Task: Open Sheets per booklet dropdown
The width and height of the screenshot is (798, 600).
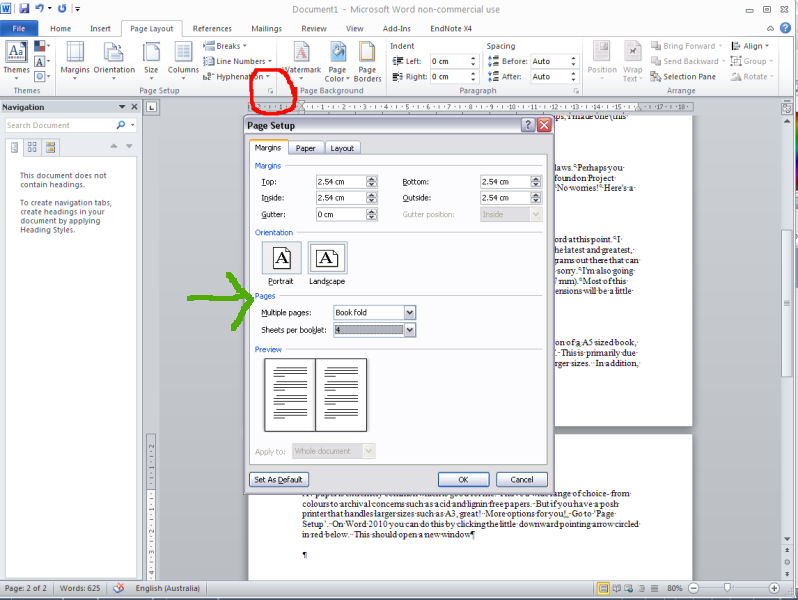Action: point(410,330)
